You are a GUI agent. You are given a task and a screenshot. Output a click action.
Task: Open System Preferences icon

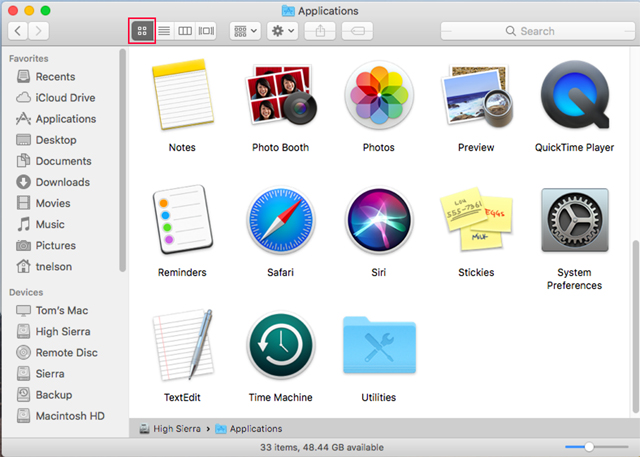(574, 221)
